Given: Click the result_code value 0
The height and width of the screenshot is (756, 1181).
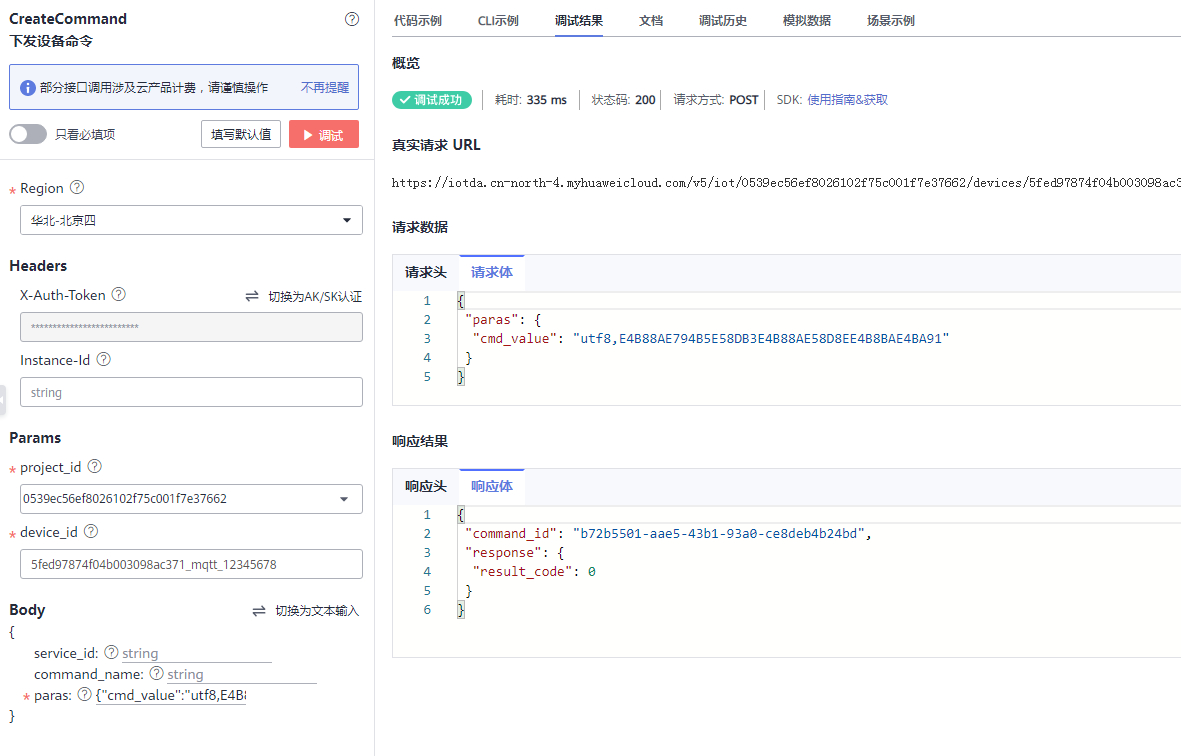Looking at the screenshot, I should click(592, 572).
